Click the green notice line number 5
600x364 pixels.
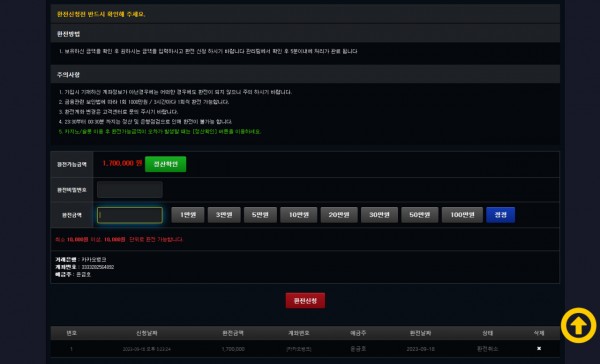point(160,132)
